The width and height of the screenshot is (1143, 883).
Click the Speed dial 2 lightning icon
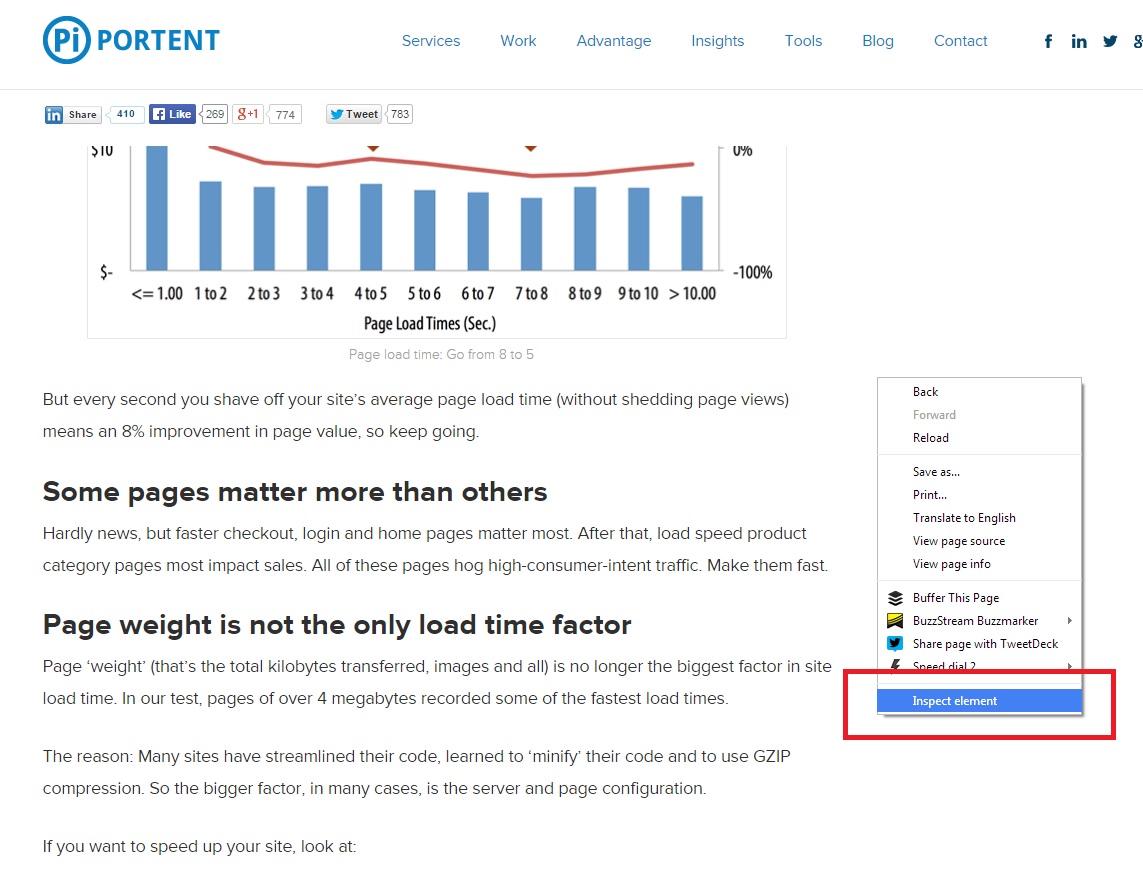pyautogui.click(x=893, y=666)
